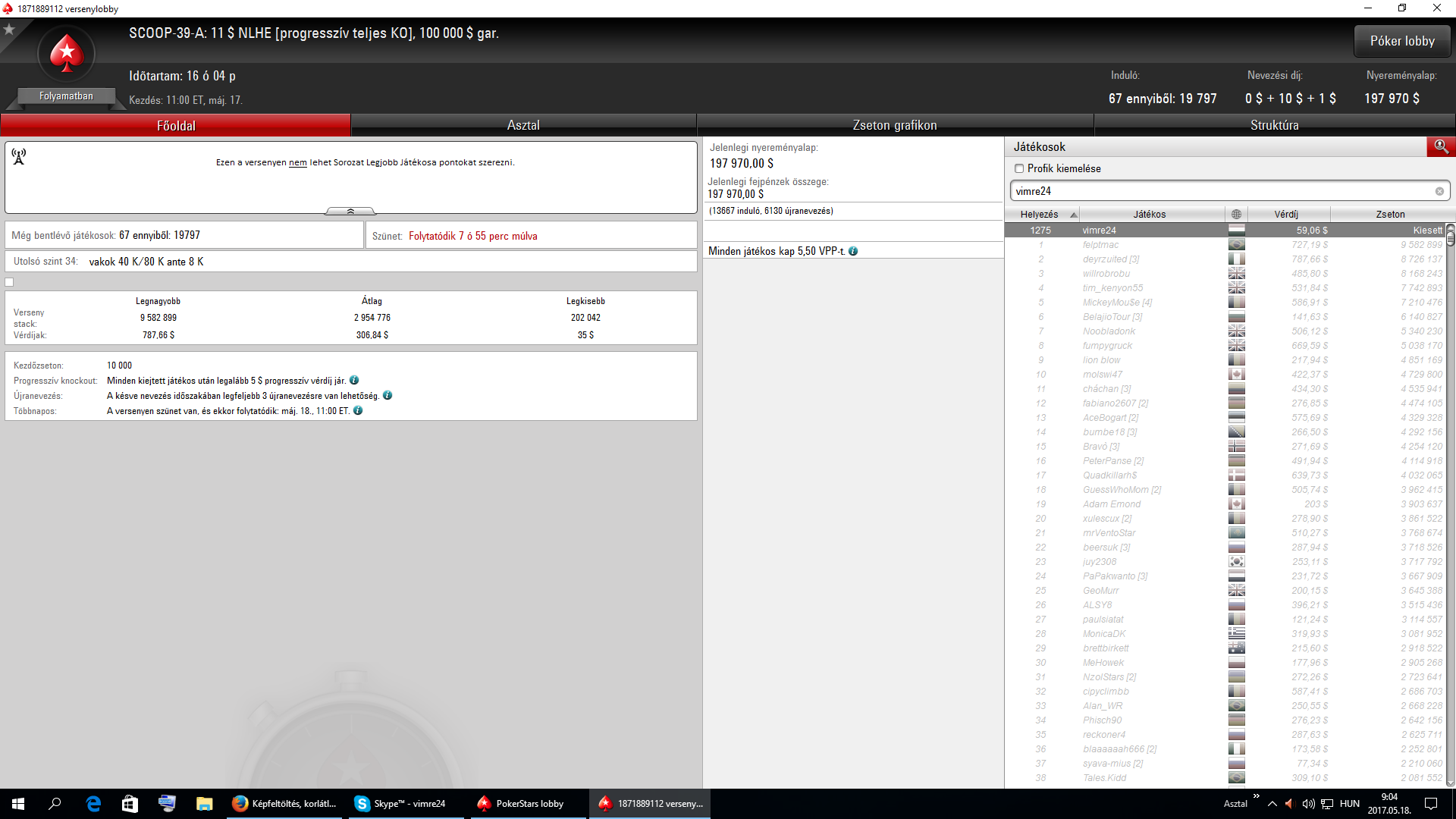Image resolution: width=1456 pixels, height=819 pixels.
Task: Click the Folyamatban status label
Action: [67, 96]
